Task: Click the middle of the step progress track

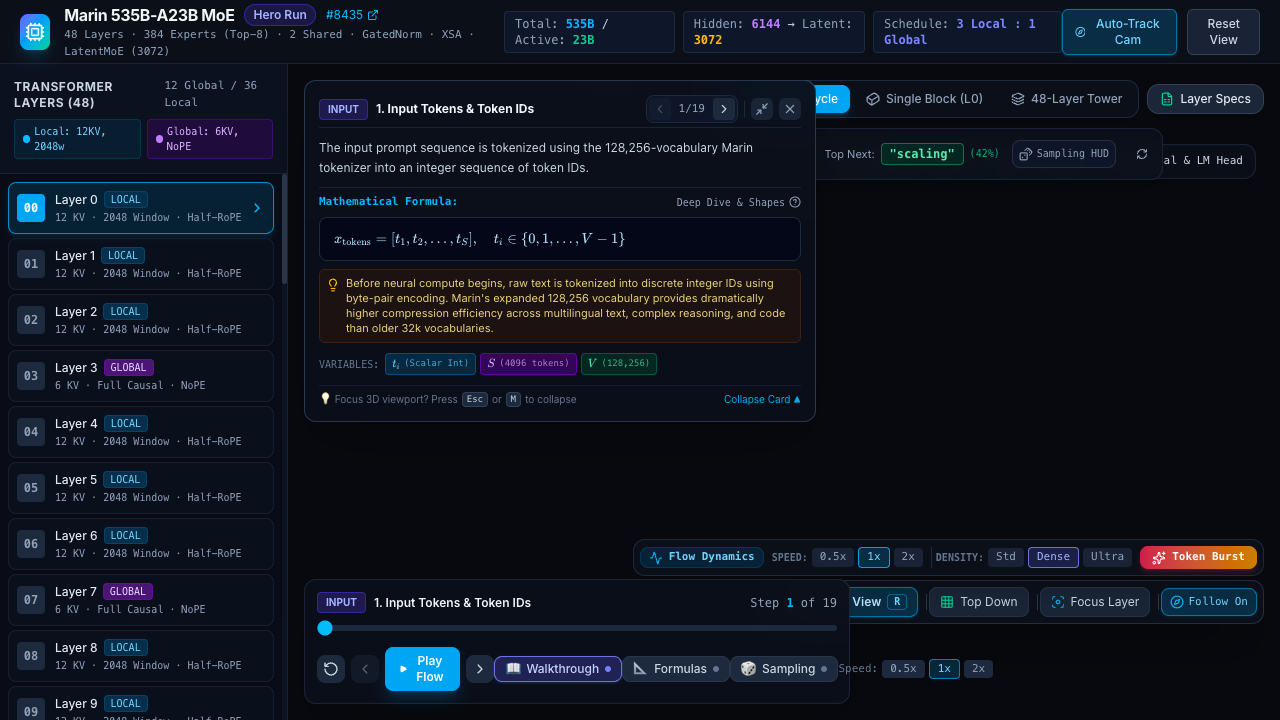Action: click(577, 628)
